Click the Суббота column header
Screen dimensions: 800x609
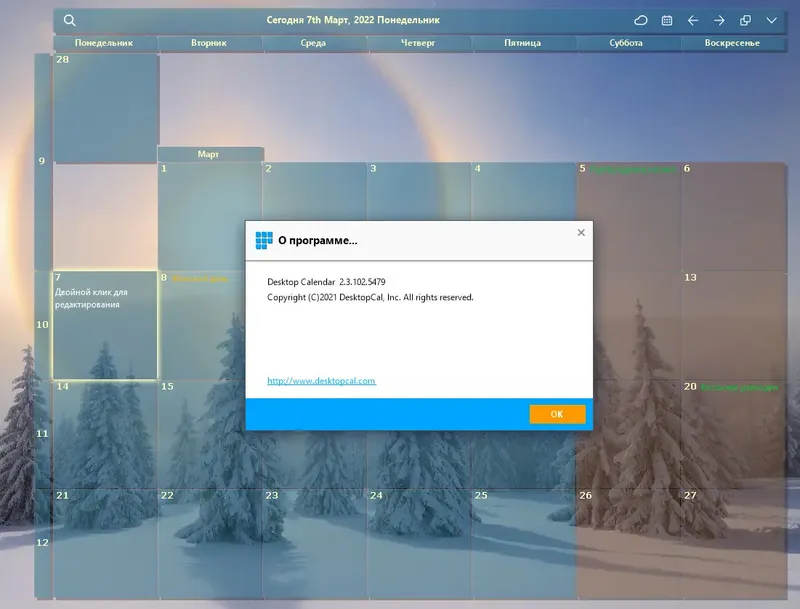coord(626,43)
